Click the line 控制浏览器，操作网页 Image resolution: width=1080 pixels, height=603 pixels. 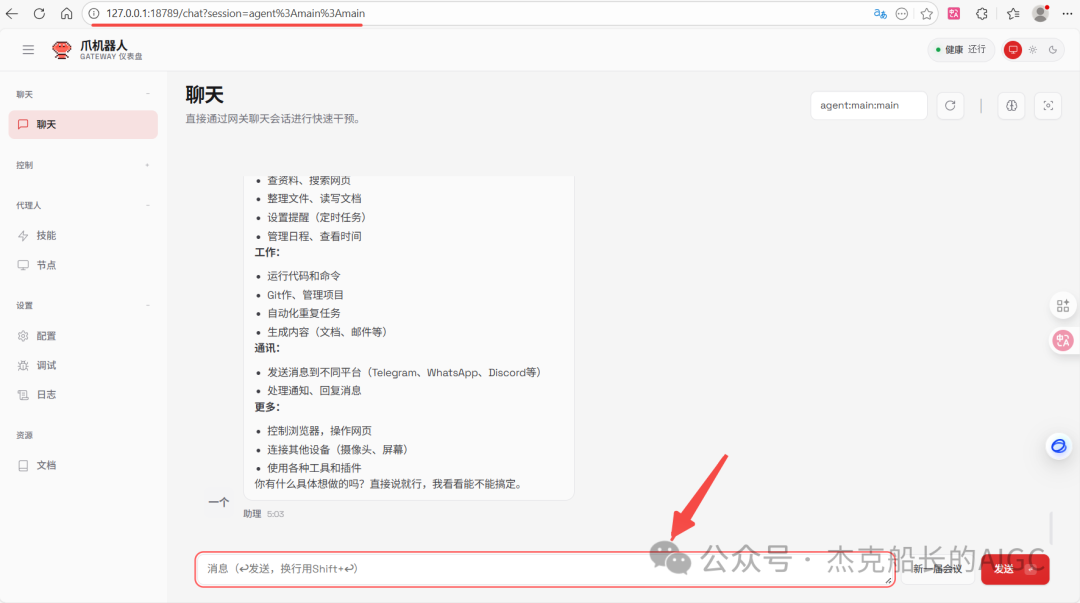(x=320, y=431)
